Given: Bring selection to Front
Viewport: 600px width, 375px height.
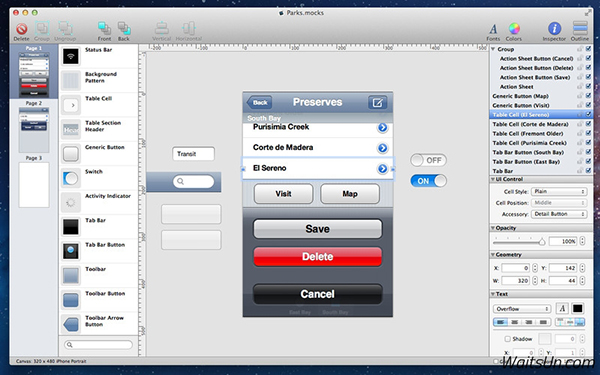Looking at the screenshot, I should [104, 29].
